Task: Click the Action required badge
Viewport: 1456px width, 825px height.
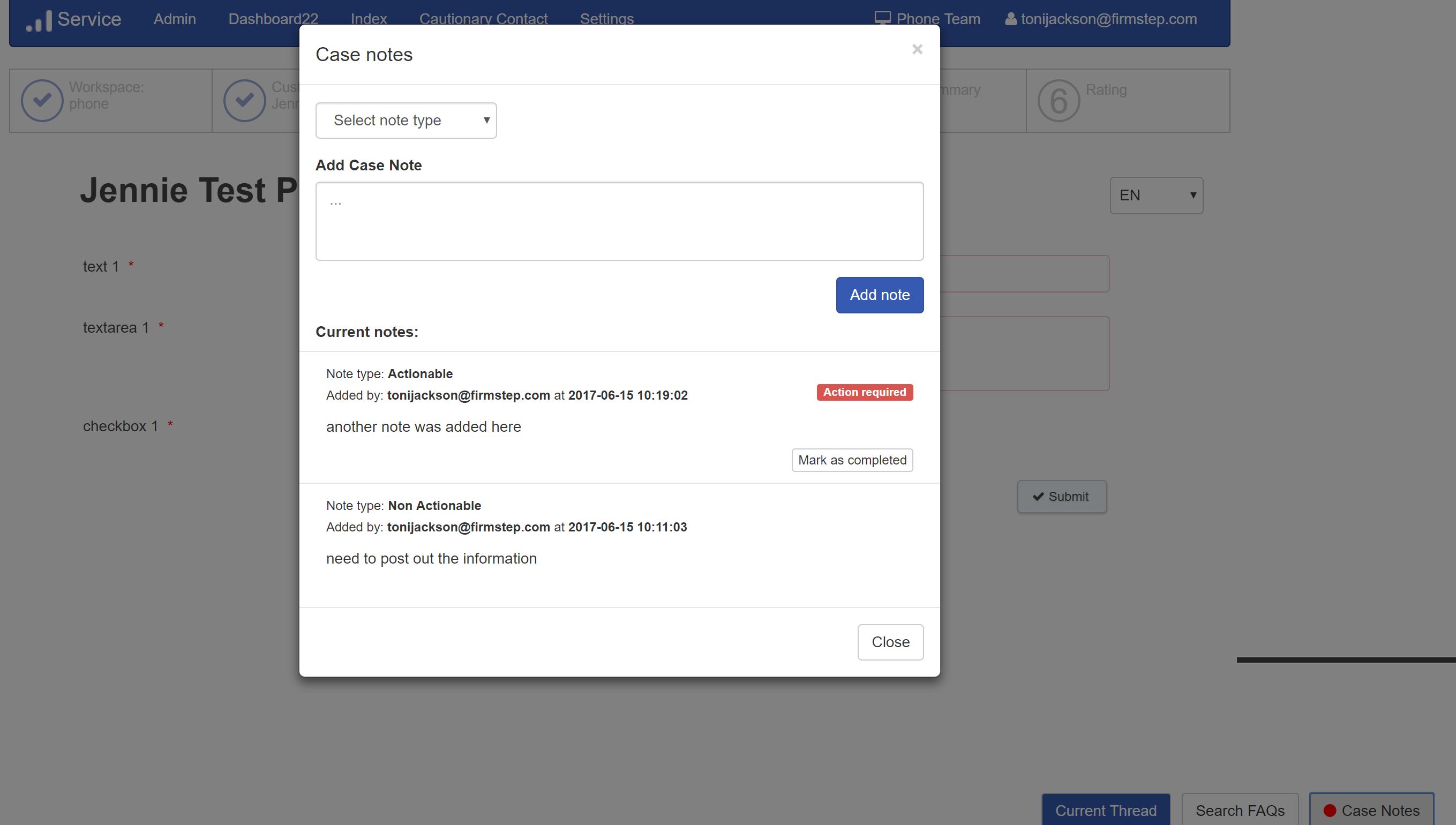Action: [x=865, y=392]
